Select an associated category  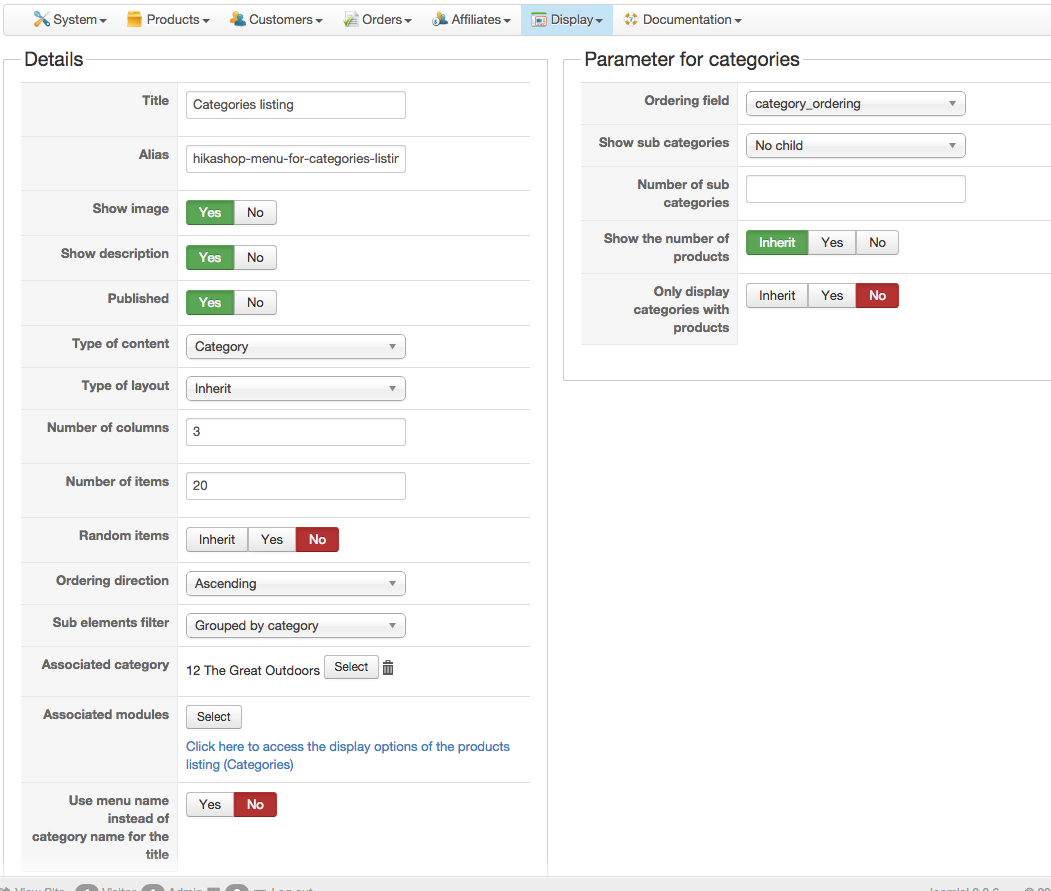coord(351,667)
